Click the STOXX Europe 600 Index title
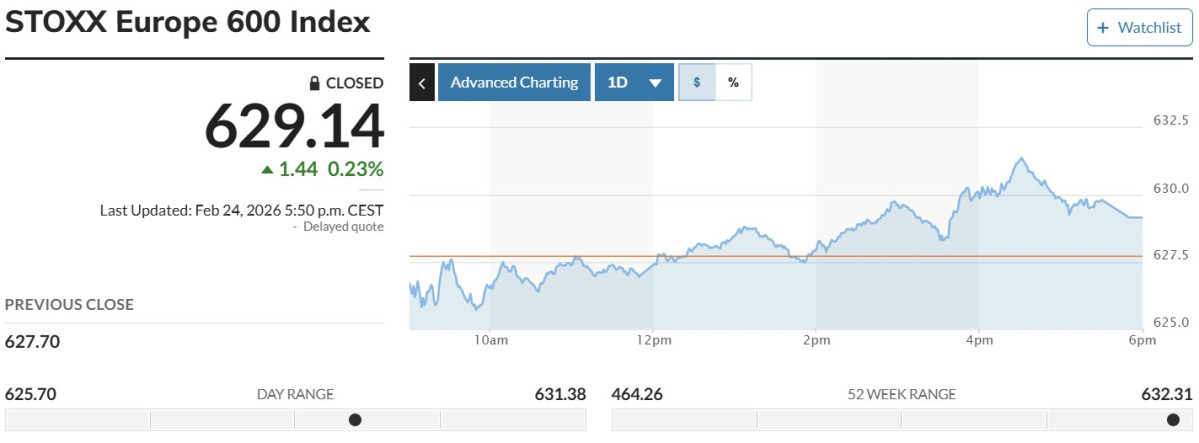 188,22
